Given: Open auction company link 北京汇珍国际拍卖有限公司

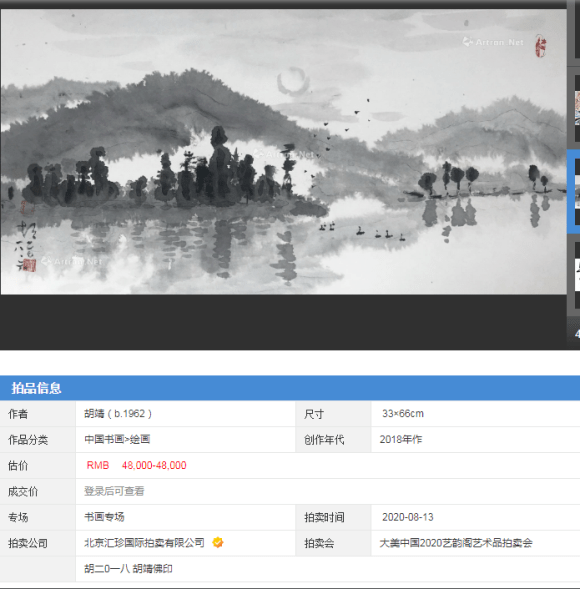Looking at the screenshot, I should 144,543.
